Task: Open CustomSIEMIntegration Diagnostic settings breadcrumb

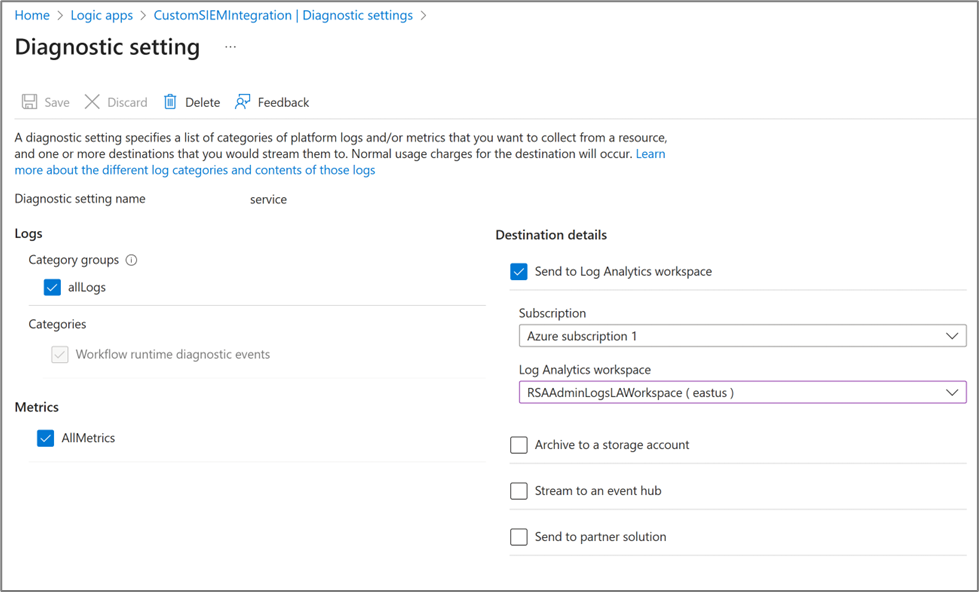Action: 283,15
